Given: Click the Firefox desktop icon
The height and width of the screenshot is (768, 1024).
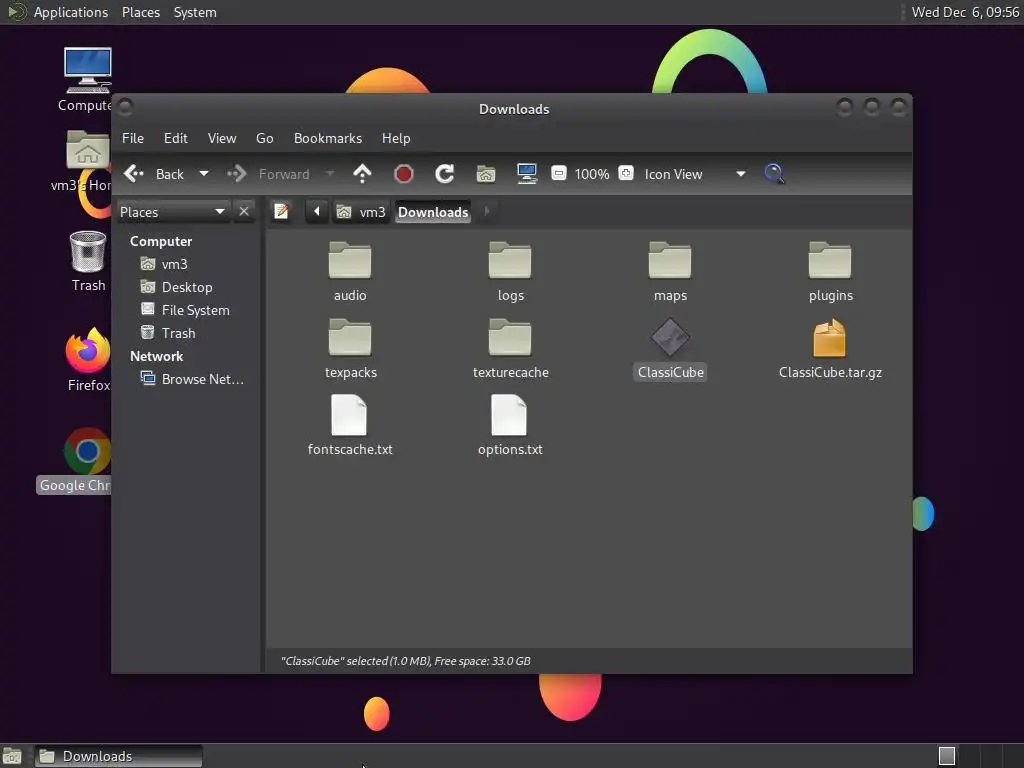Looking at the screenshot, I should (88, 349).
